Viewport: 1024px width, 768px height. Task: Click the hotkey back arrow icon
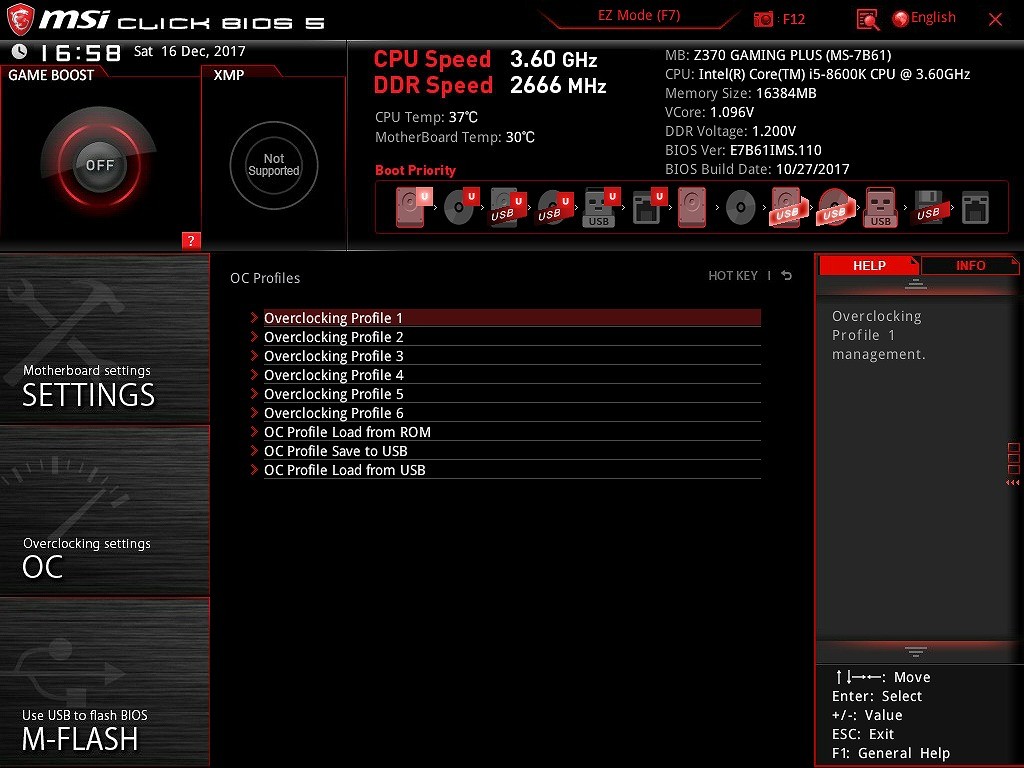tap(787, 276)
